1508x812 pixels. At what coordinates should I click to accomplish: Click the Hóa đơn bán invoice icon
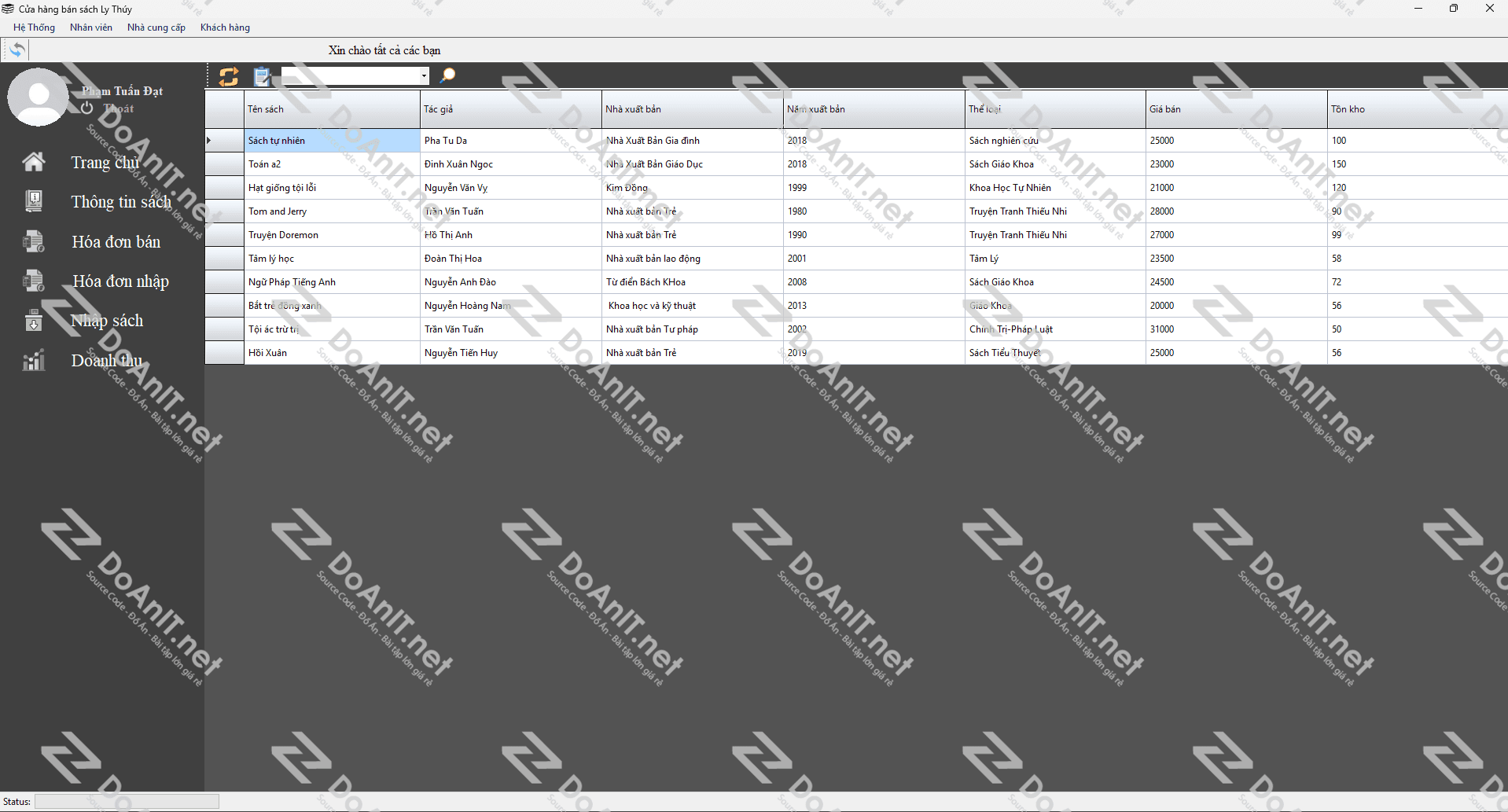pyautogui.click(x=33, y=241)
